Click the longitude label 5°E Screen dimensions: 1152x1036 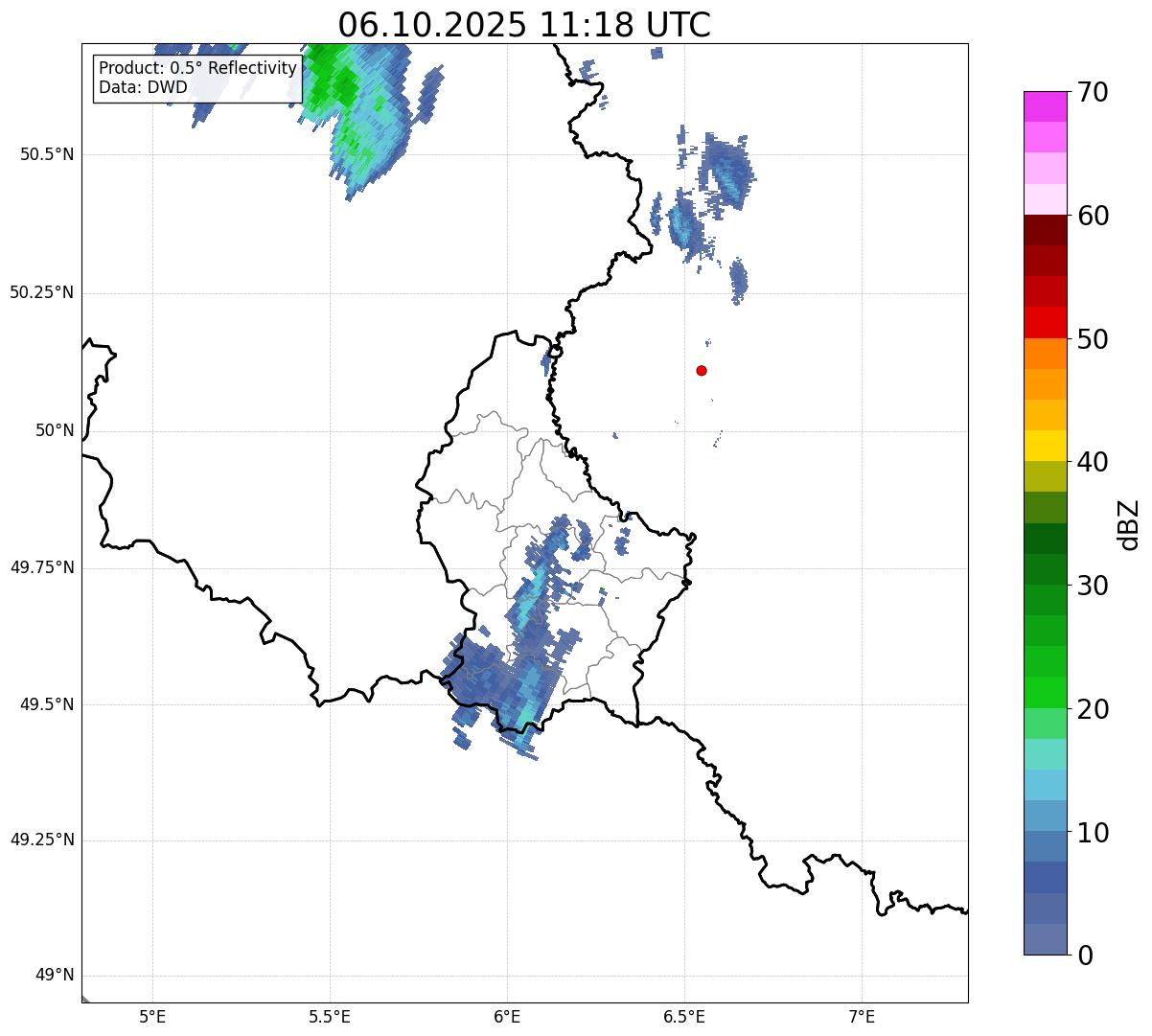point(152,1017)
